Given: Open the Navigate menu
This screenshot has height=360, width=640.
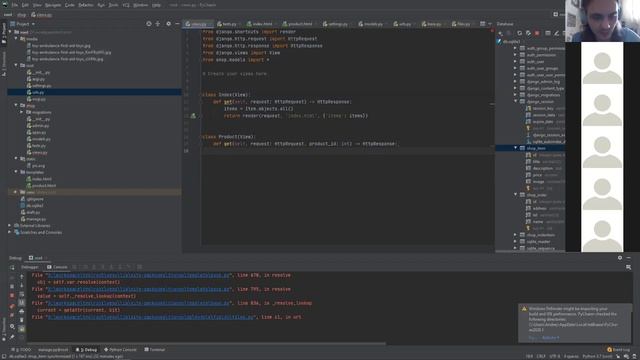Looking at the screenshot, I should point(53,5).
